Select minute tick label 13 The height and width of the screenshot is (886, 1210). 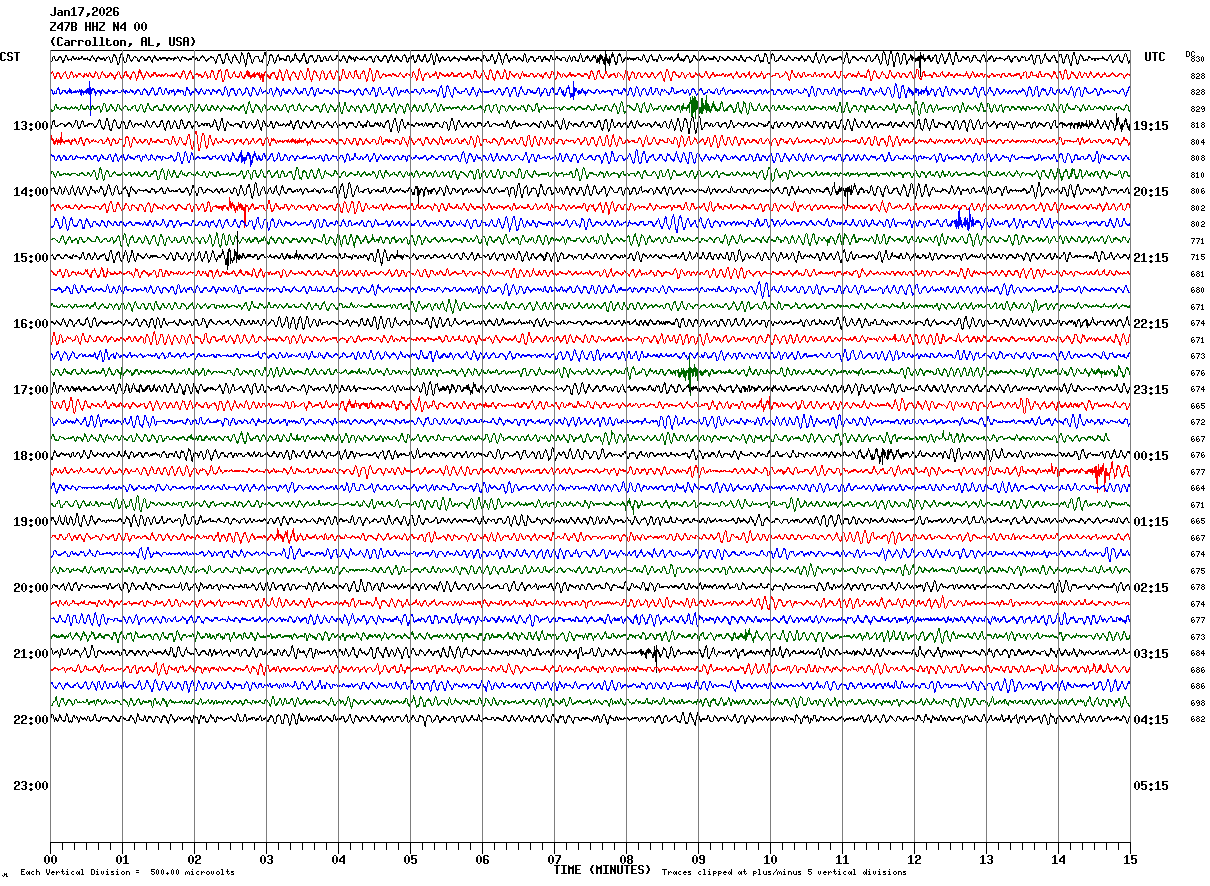click(986, 859)
